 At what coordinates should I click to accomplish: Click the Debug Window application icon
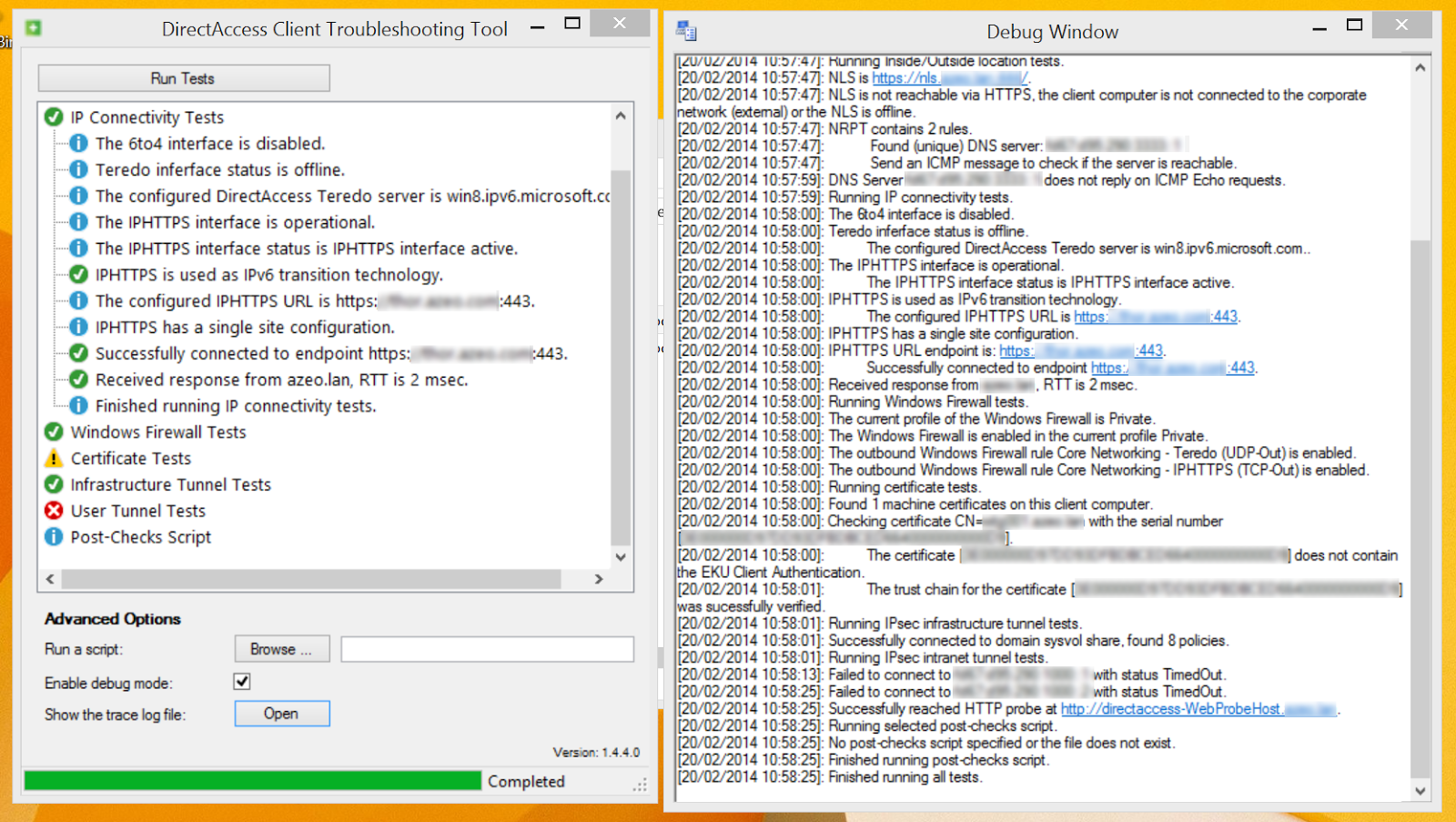[x=684, y=30]
